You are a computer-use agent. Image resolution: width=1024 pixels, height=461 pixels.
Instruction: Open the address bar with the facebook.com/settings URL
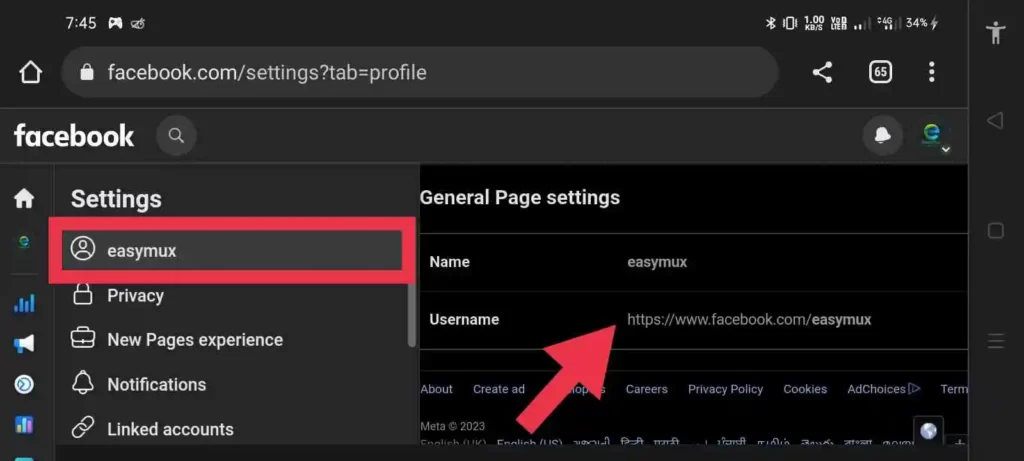point(419,72)
